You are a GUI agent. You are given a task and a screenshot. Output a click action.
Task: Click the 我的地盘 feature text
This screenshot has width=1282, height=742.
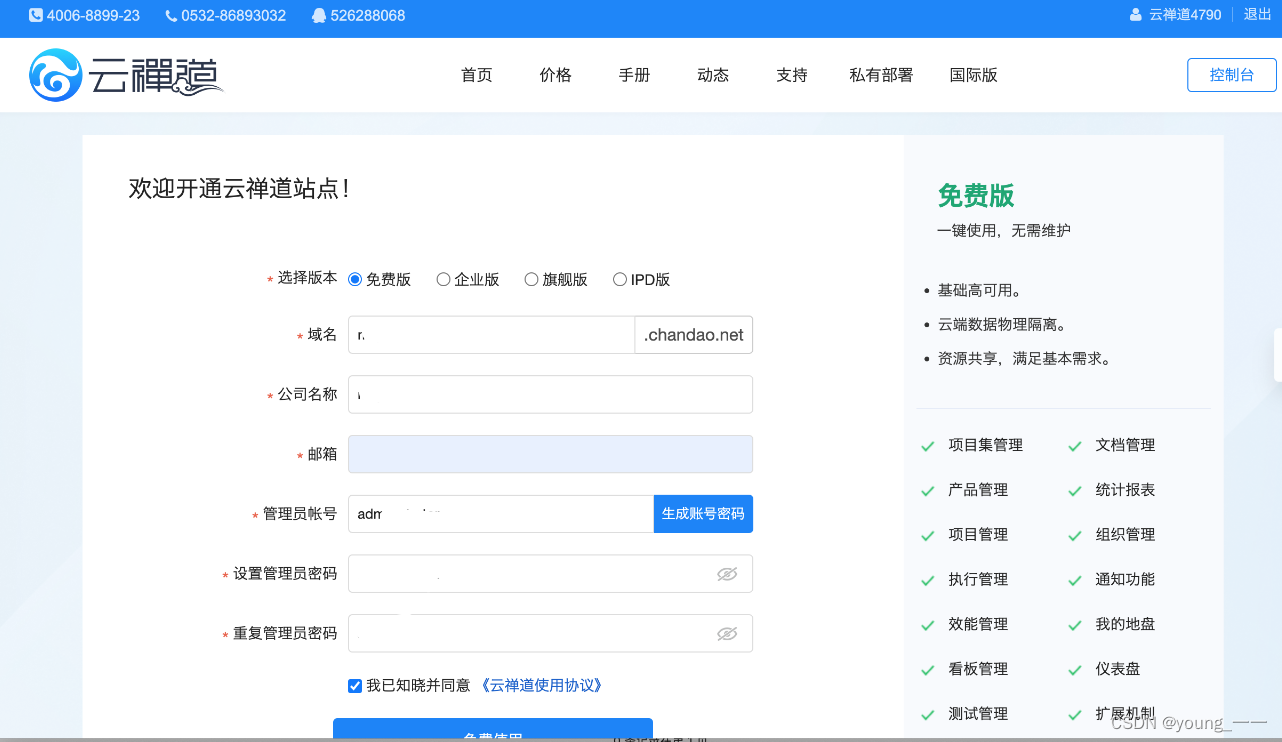(x=1125, y=624)
